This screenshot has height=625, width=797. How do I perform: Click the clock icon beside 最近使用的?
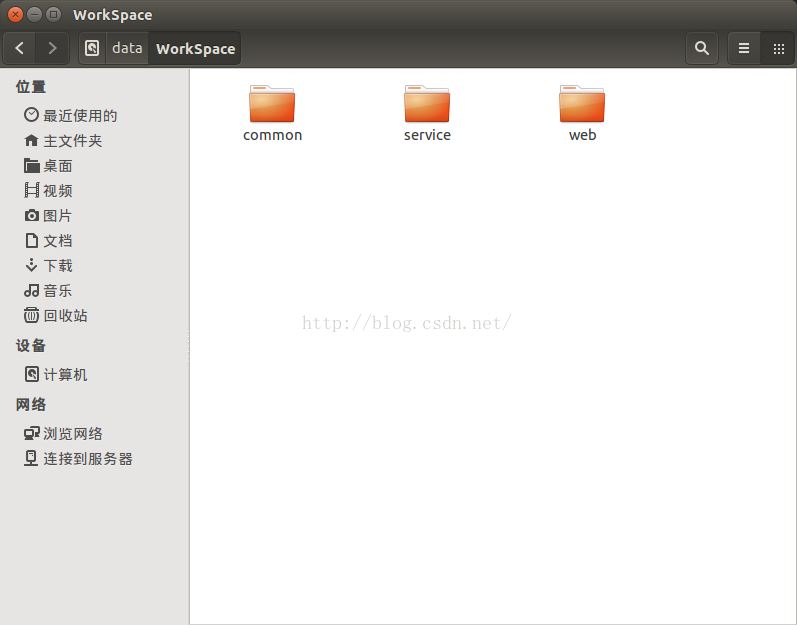tap(31, 115)
